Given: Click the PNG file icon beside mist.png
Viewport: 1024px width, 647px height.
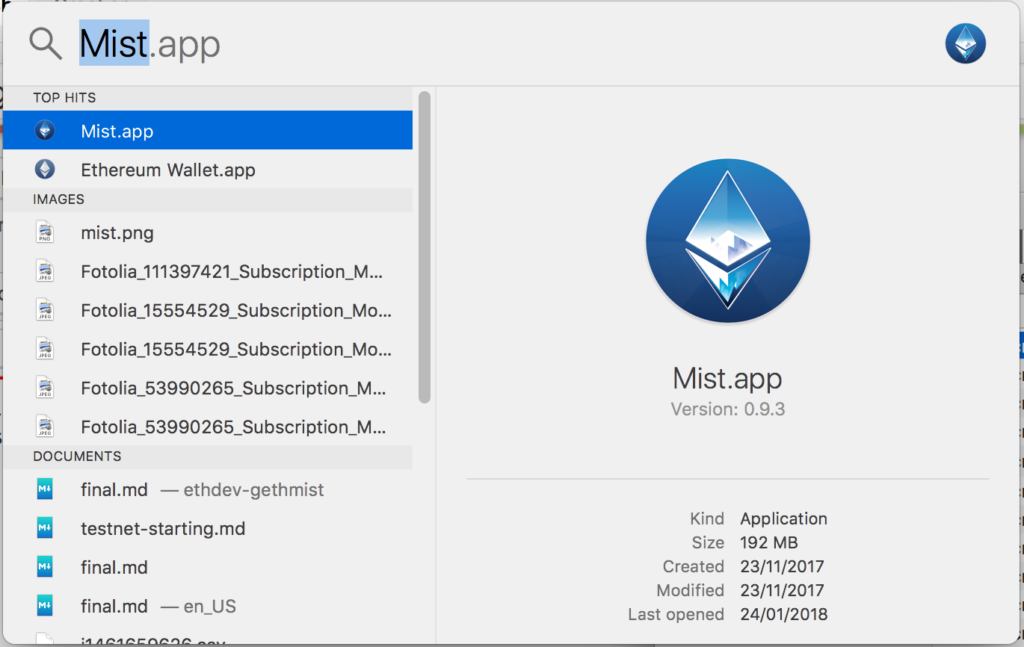Looking at the screenshot, I should tap(45, 233).
